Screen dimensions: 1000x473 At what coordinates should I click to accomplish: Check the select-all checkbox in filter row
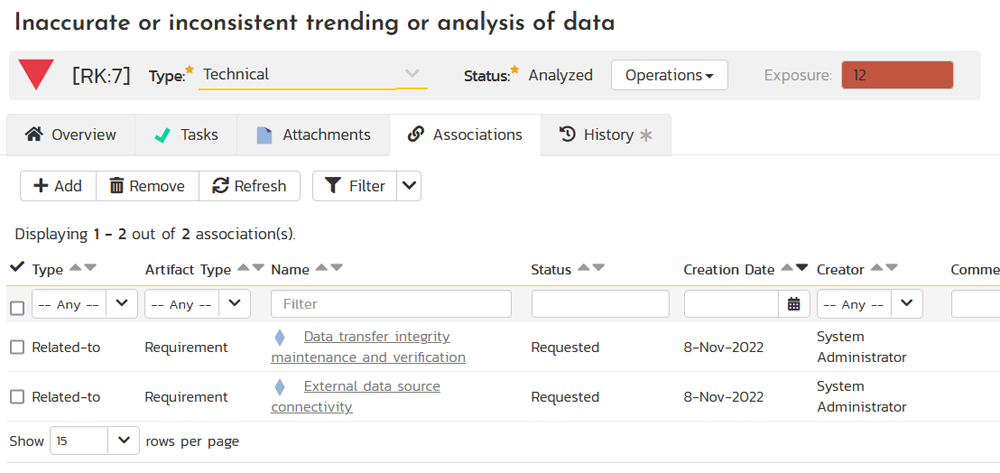click(17, 308)
